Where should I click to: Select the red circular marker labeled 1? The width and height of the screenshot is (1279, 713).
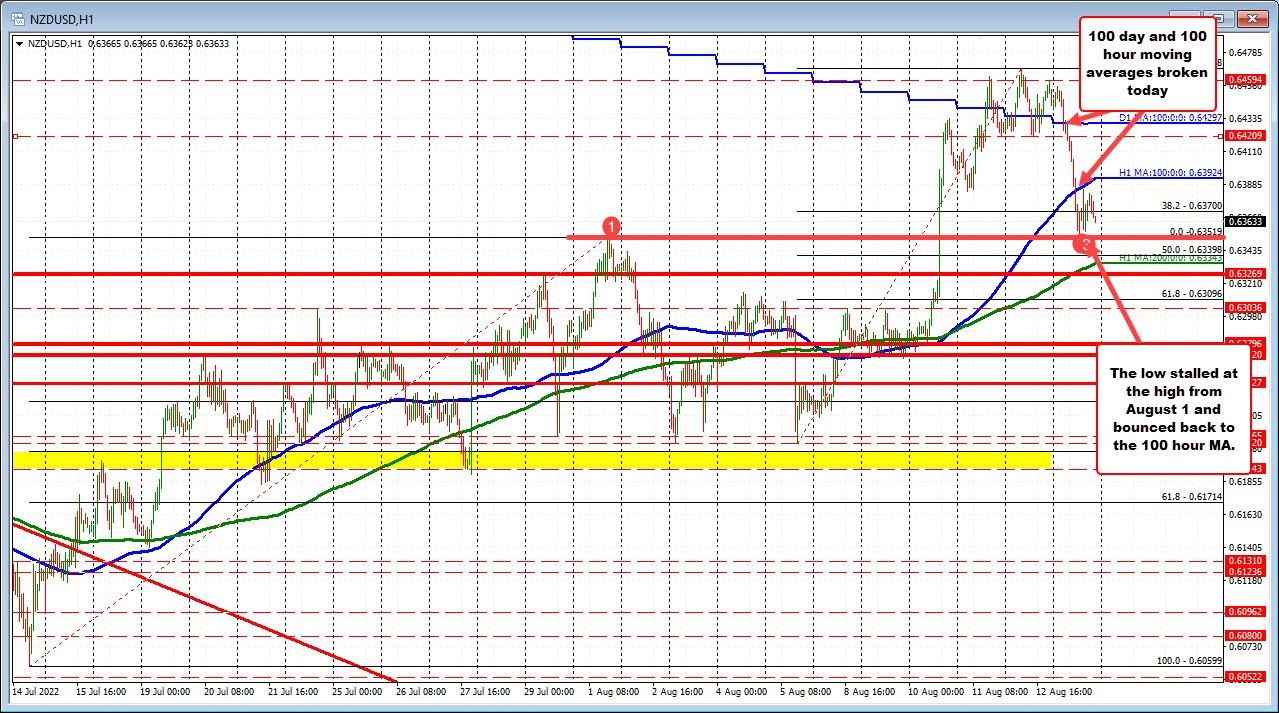[x=612, y=227]
